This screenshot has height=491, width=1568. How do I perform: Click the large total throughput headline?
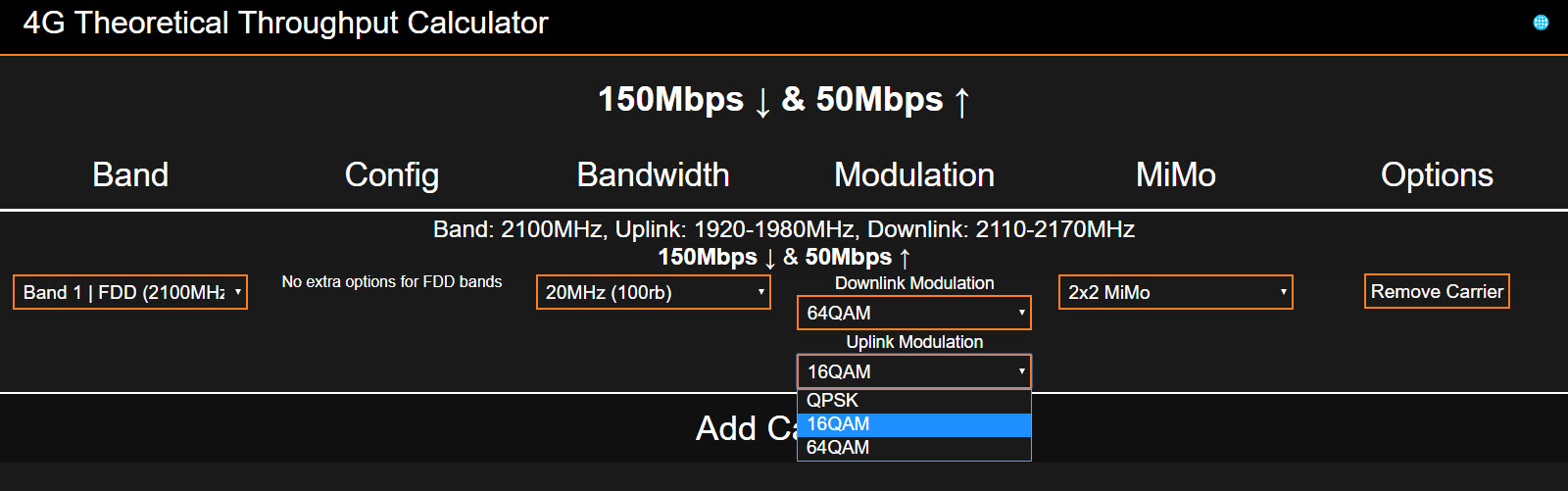[784, 100]
